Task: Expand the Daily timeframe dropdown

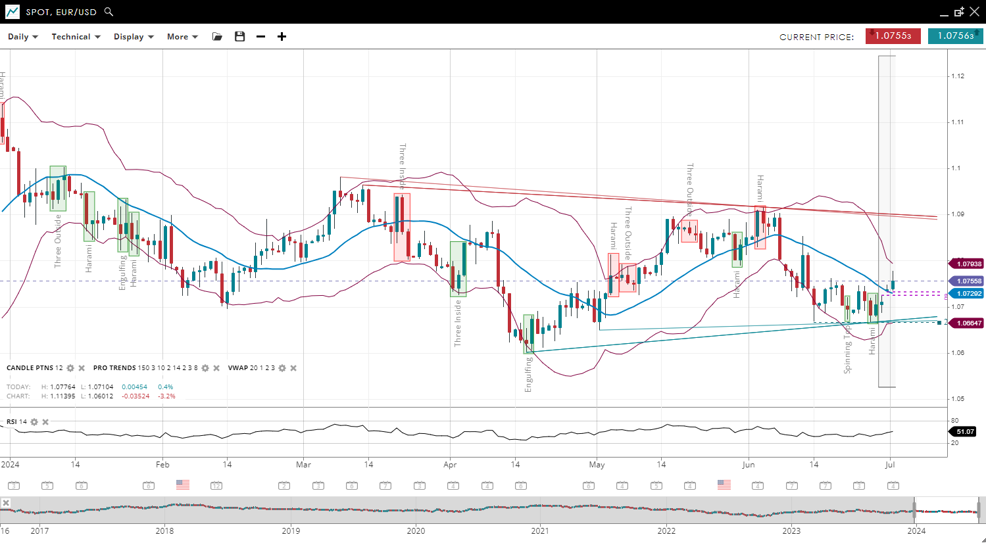Action: point(22,37)
